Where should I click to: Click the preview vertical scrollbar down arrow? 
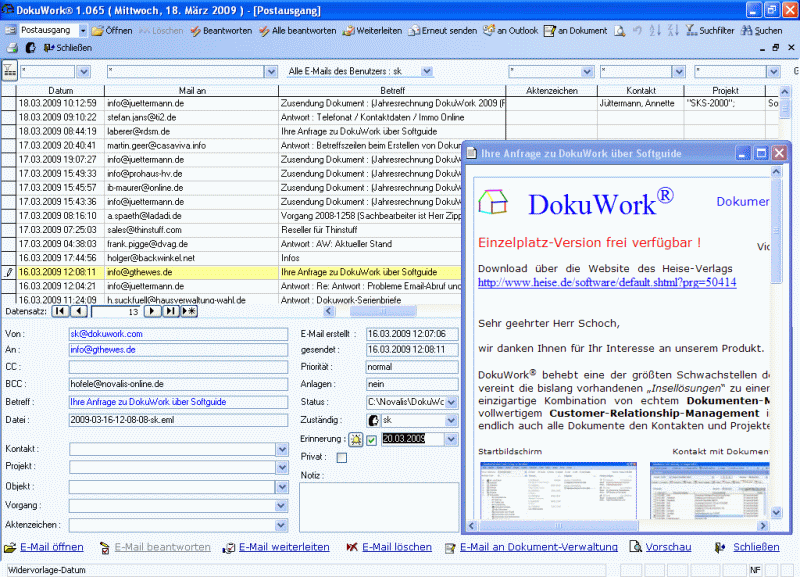pyautogui.click(x=776, y=512)
